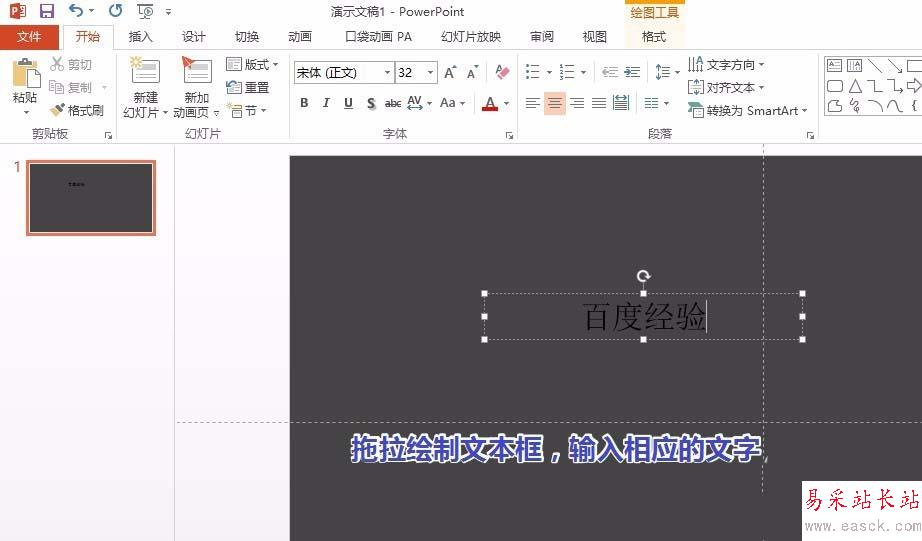
Task: Toggle text Shadow (S) formatting
Action: tap(370, 103)
